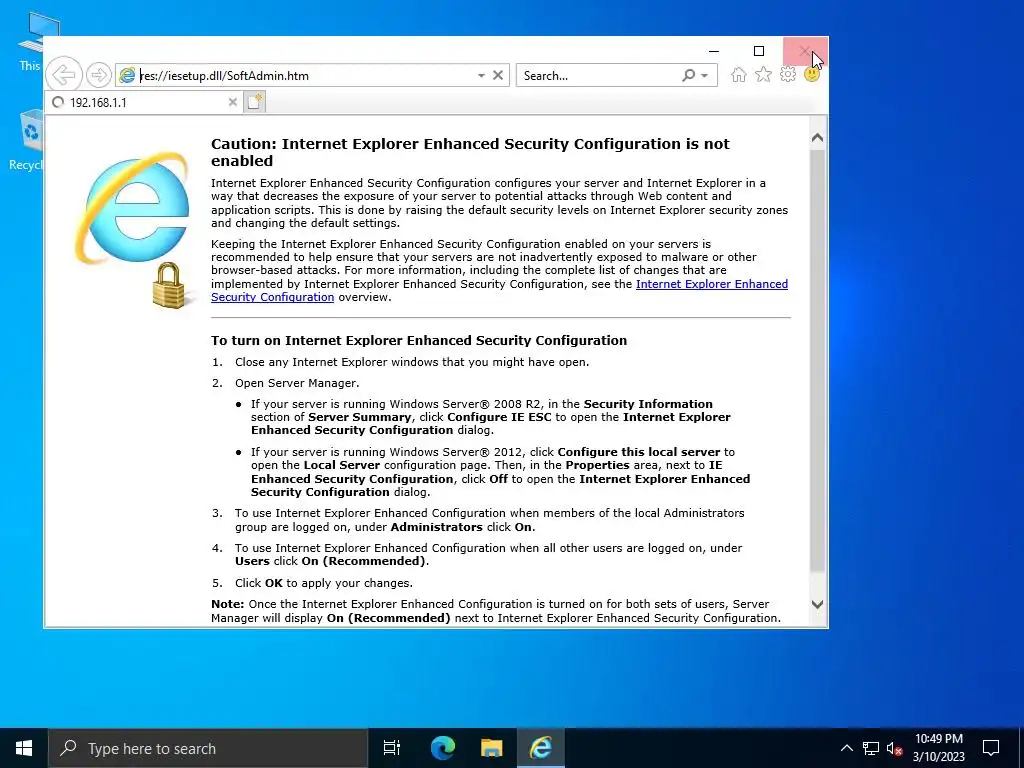1024x768 pixels.
Task: Close the 192.168.1.1 tab
Action: (232, 103)
